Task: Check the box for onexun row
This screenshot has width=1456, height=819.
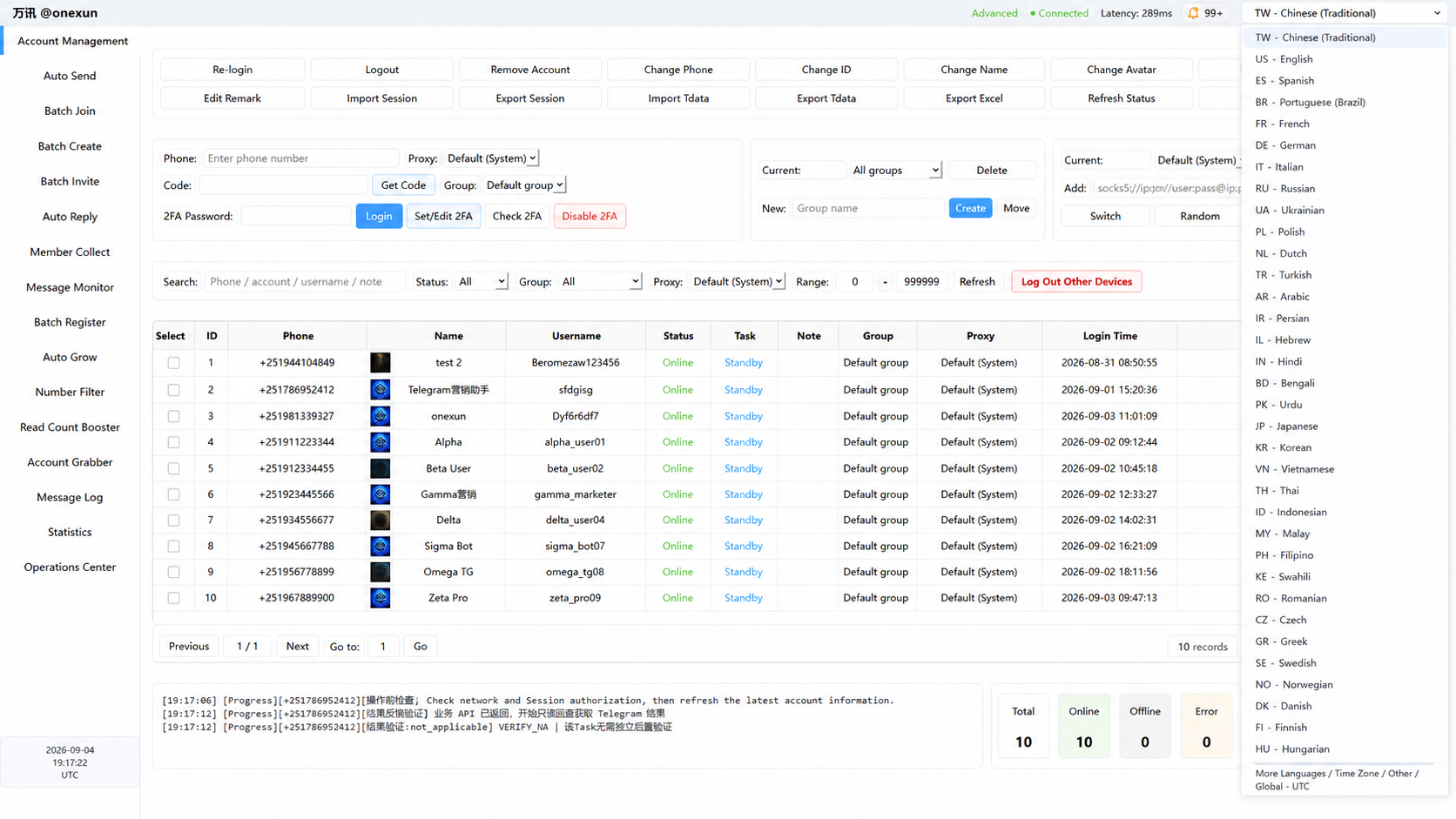Action: (173, 416)
